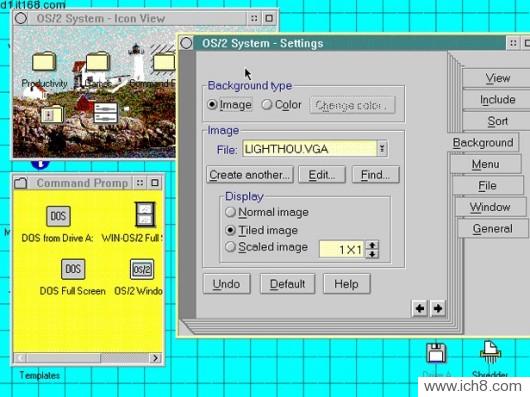Image resolution: width=530 pixels, height=397 pixels.
Task: Choose the Normal image display option
Action: point(231,212)
